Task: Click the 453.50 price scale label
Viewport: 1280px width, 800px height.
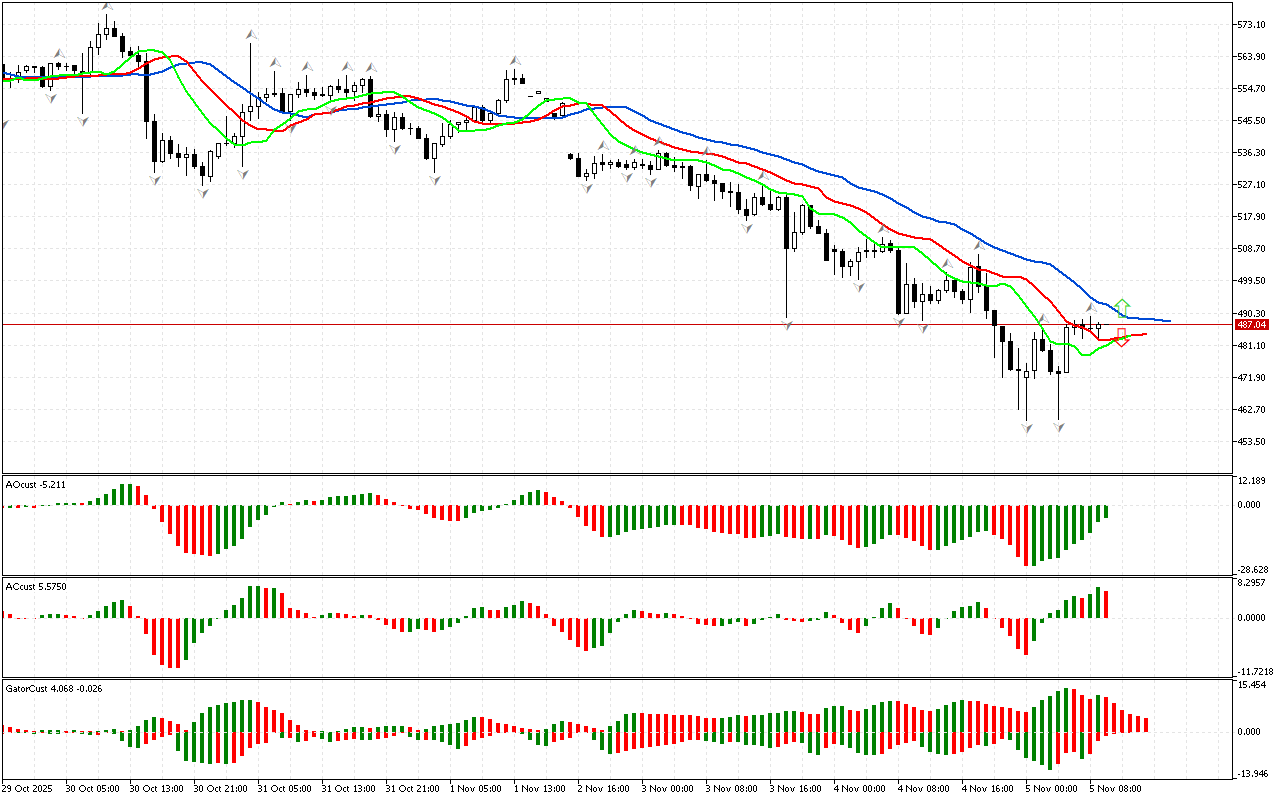Action: click(1251, 441)
